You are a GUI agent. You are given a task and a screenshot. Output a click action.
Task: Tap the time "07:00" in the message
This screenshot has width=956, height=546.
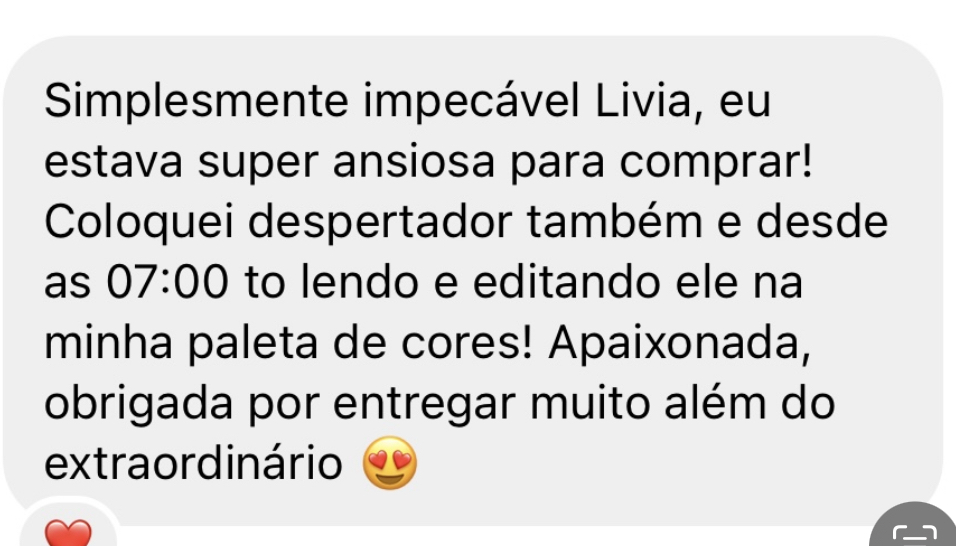[168, 283]
